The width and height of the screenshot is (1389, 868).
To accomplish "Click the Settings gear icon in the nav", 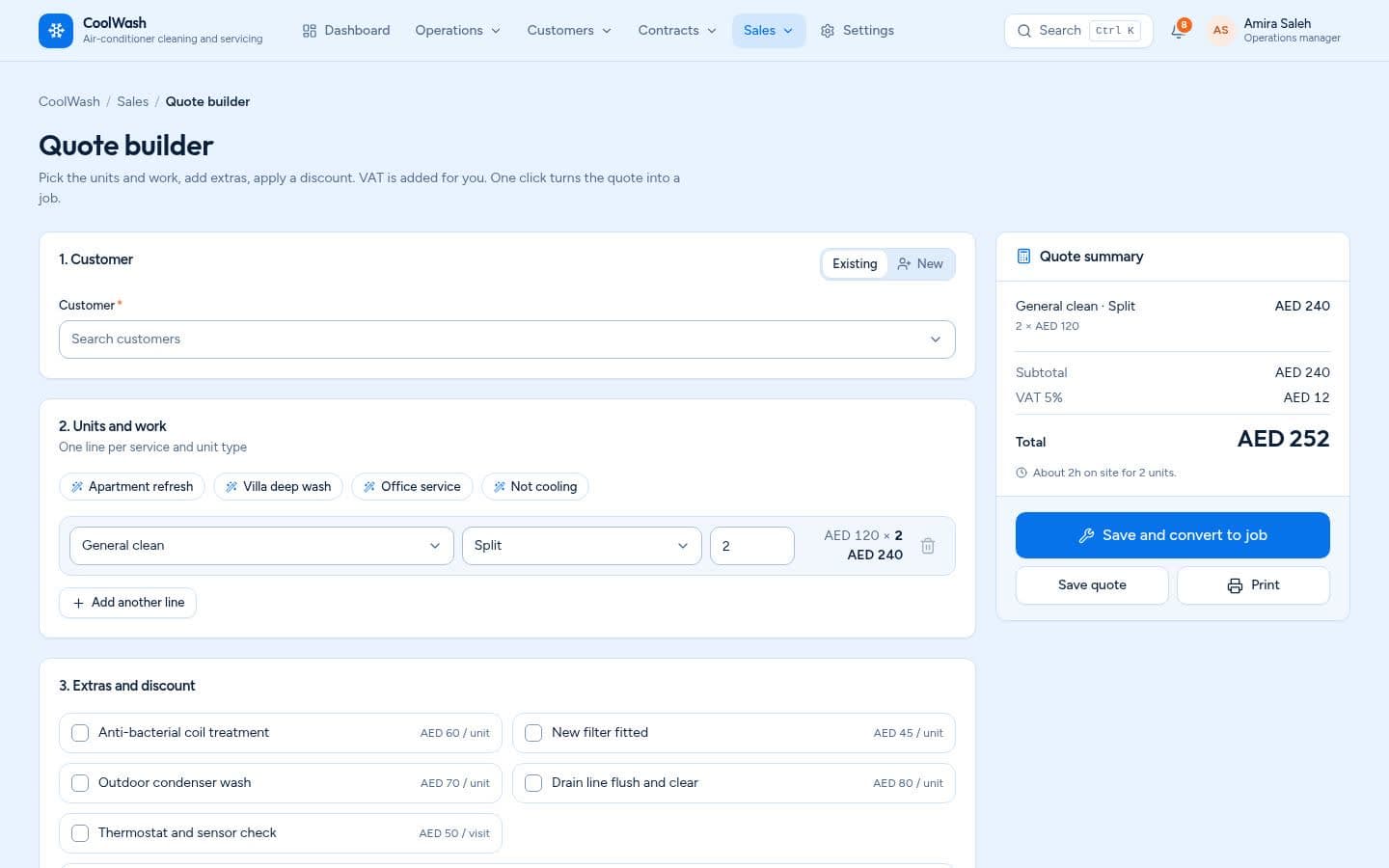I will 828,31.
